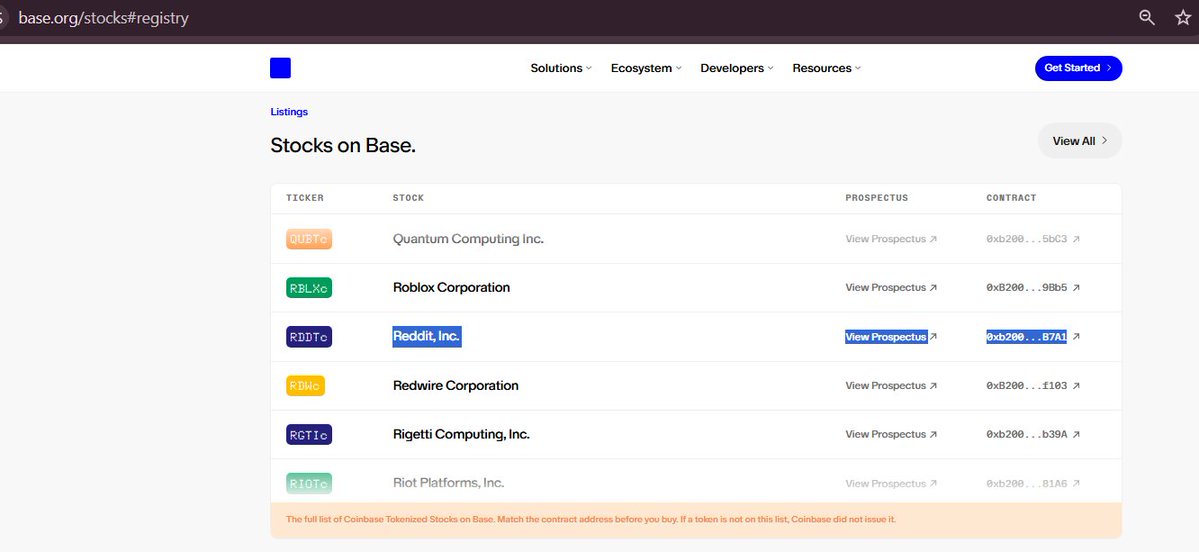Open View Prospectus for Roblox Corporation
Viewport: 1199px width, 552px height.
(x=885, y=288)
